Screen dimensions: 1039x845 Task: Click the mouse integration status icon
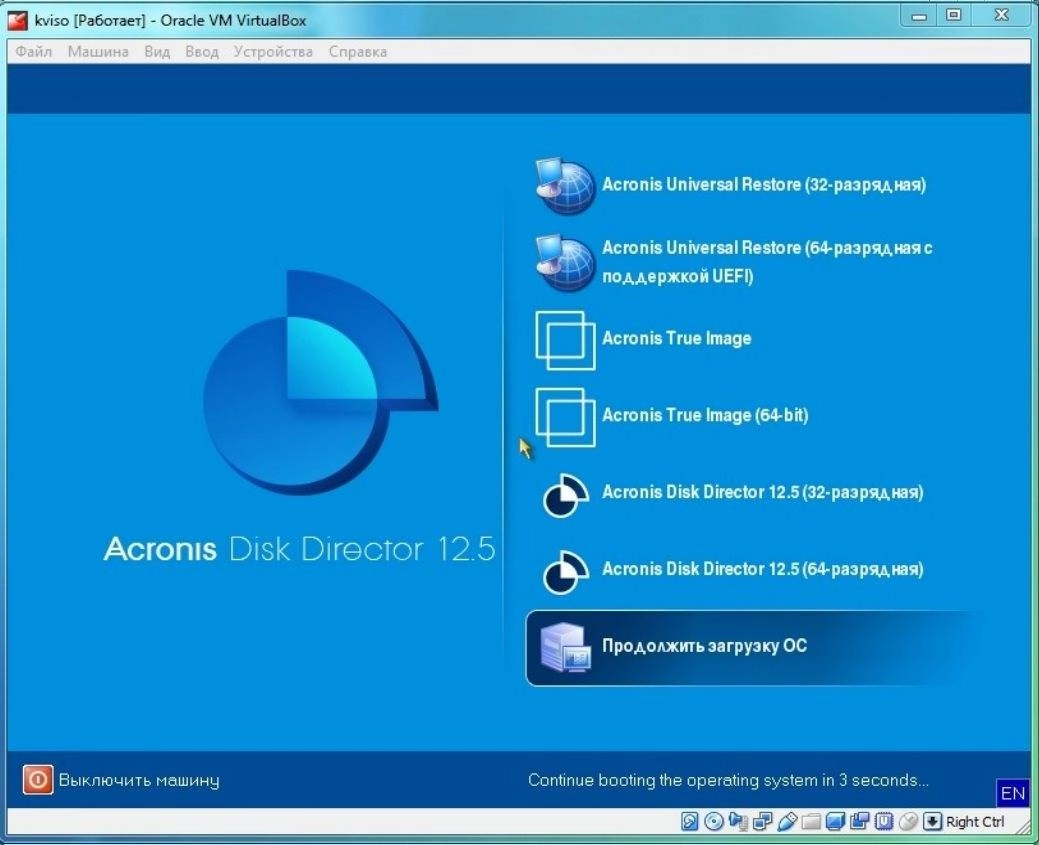908,821
